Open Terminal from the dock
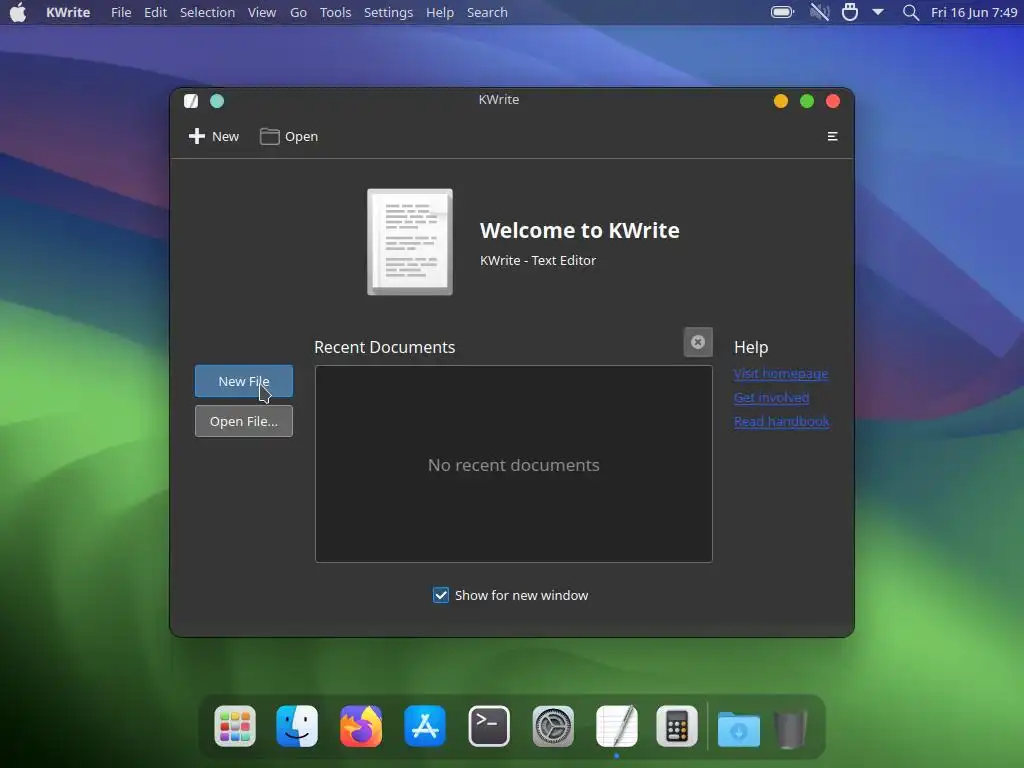Screen dimensions: 1024x768 tap(488, 726)
